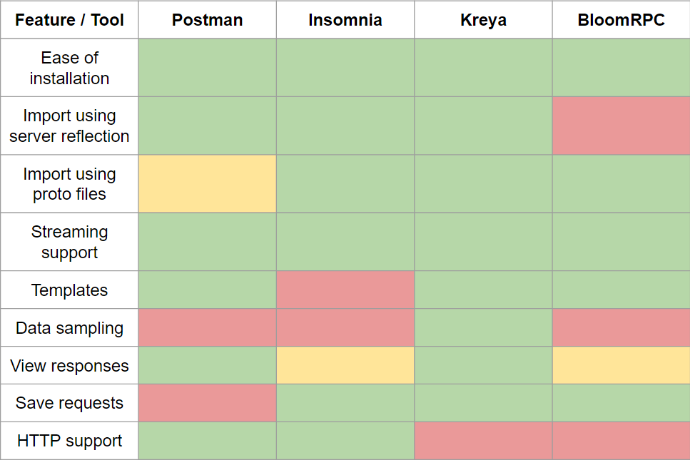Select the Insomnia column header cell
The image size is (690, 460).
pos(345,20)
